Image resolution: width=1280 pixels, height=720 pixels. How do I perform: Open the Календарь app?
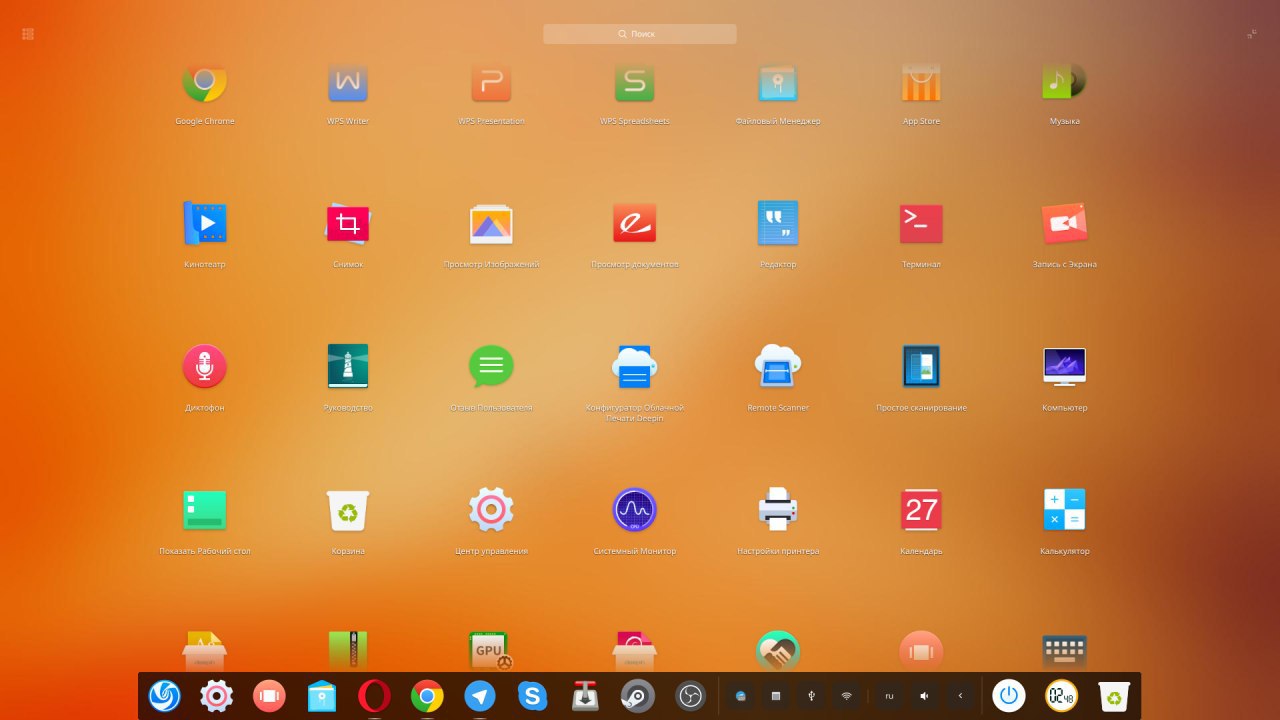[921, 510]
